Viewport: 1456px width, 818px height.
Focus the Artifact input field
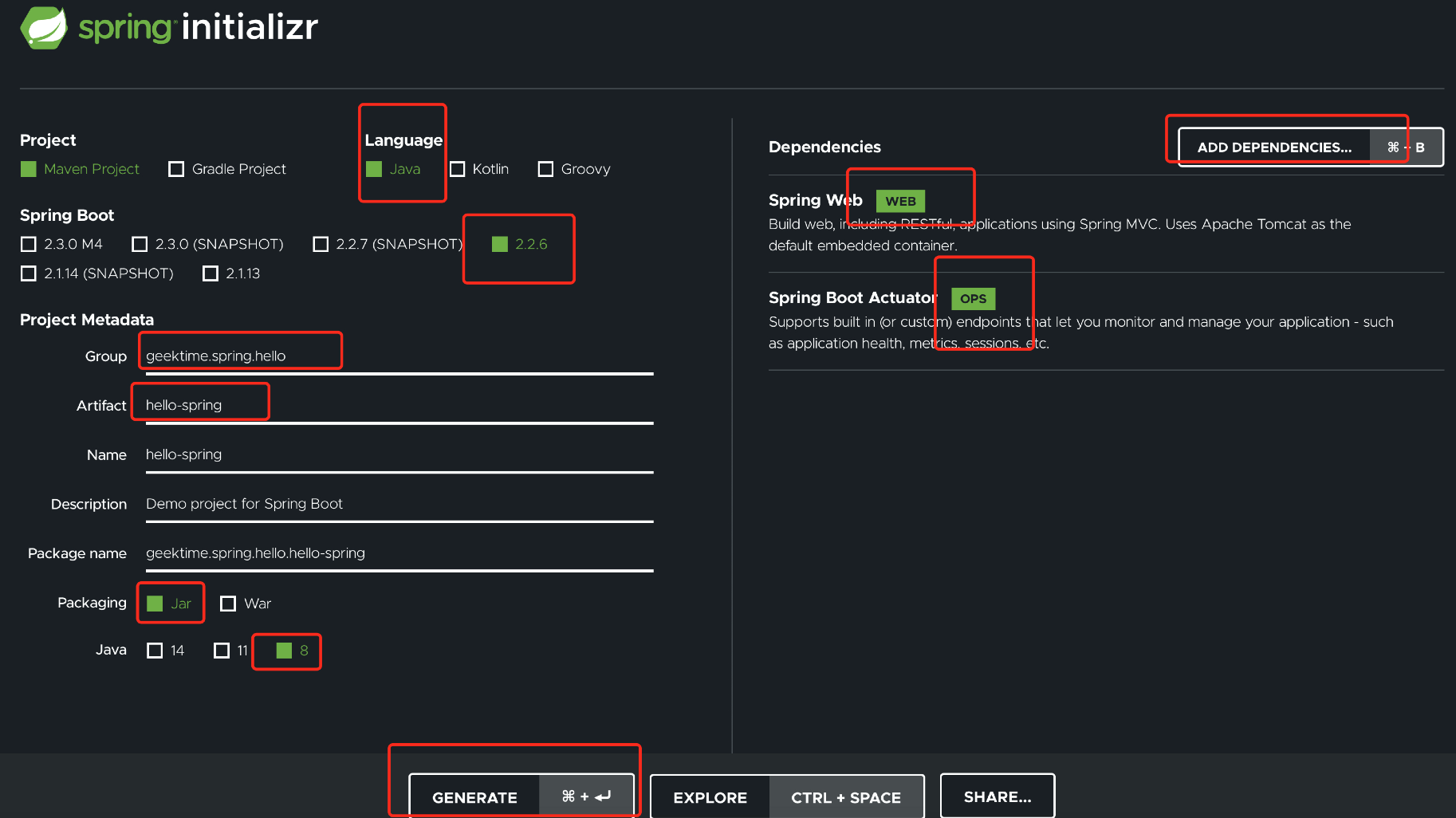coord(399,406)
